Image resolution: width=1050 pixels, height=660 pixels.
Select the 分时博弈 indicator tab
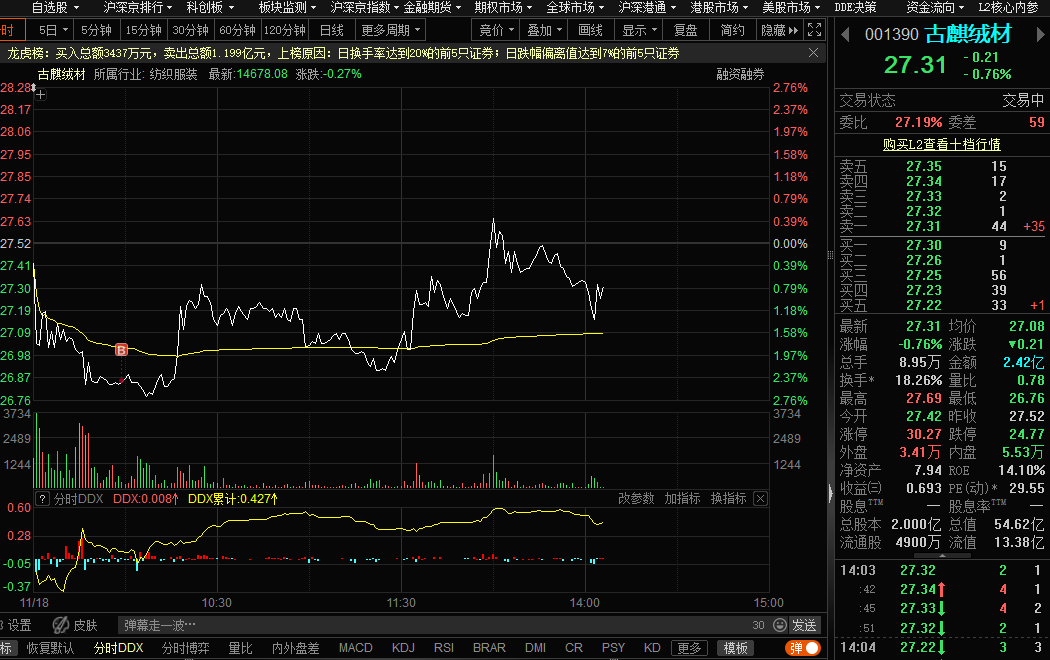coord(185,648)
